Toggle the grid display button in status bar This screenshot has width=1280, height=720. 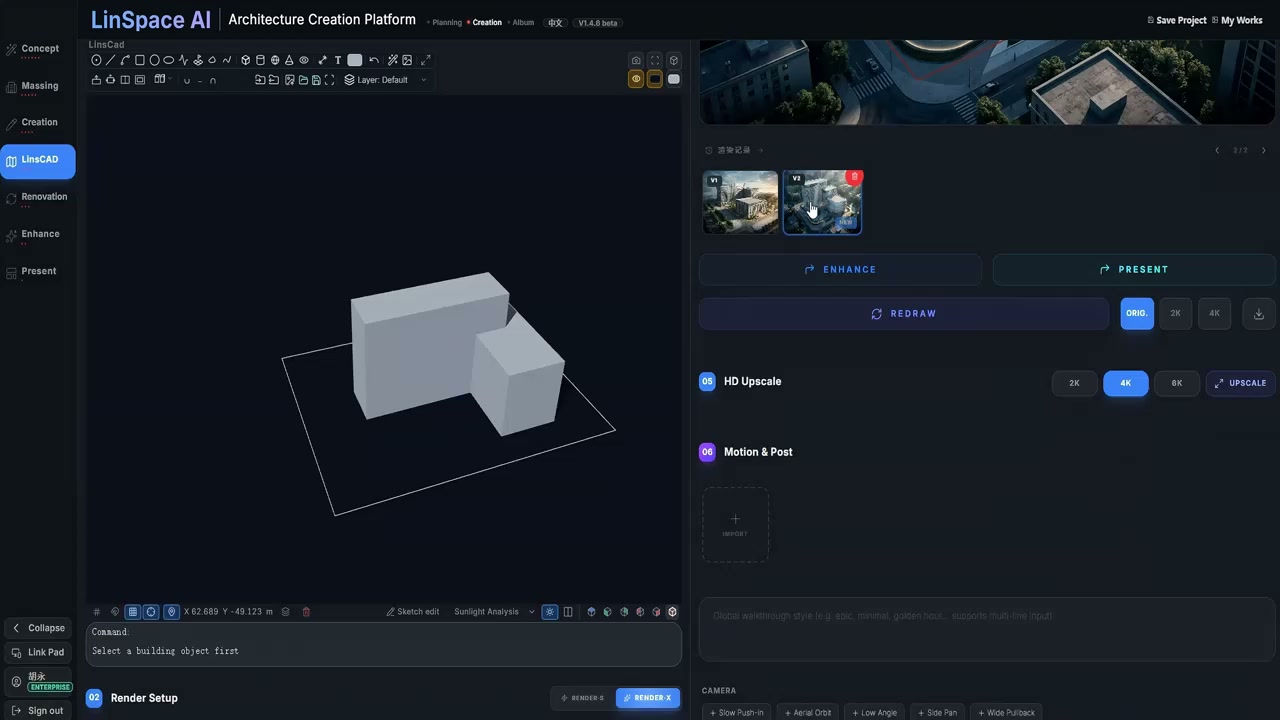click(x=132, y=612)
